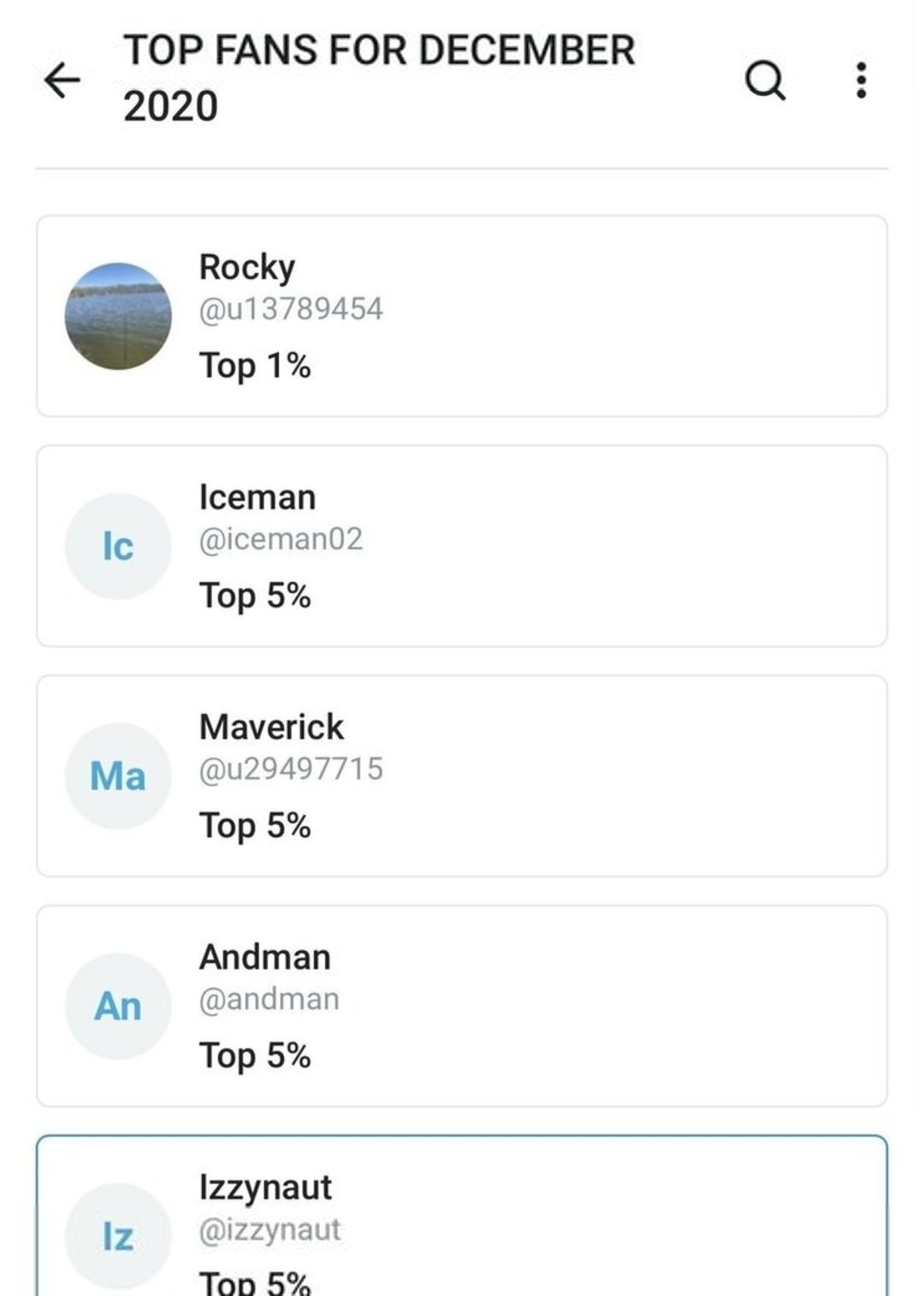Select the Andman display name
This screenshot has width=924, height=1296.
click(x=264, y=957)
